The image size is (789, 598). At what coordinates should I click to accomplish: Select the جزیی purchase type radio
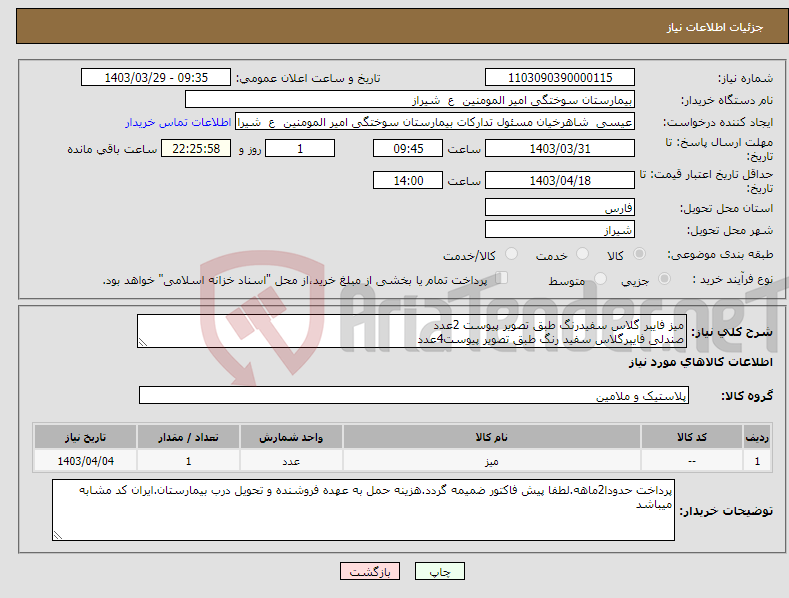point(665,278)
